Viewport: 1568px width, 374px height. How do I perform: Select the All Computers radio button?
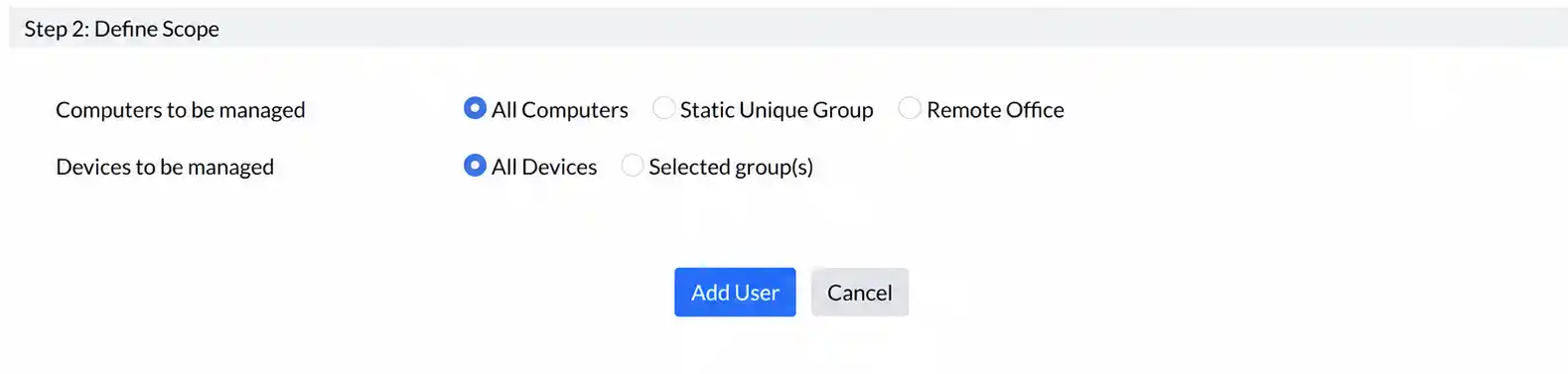tap(475, 108)
